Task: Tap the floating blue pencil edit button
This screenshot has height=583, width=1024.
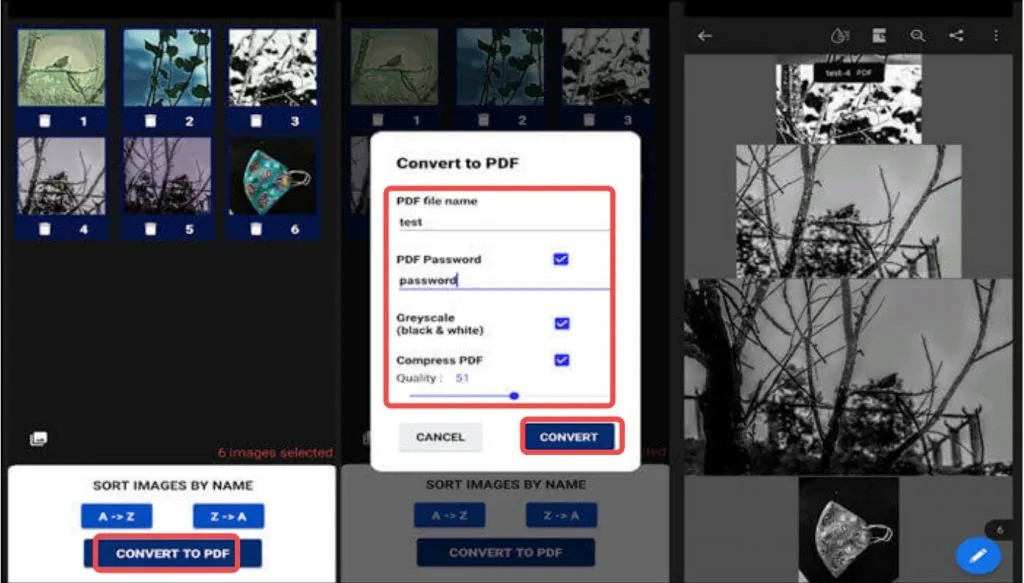Action: [x=979, y=555]
